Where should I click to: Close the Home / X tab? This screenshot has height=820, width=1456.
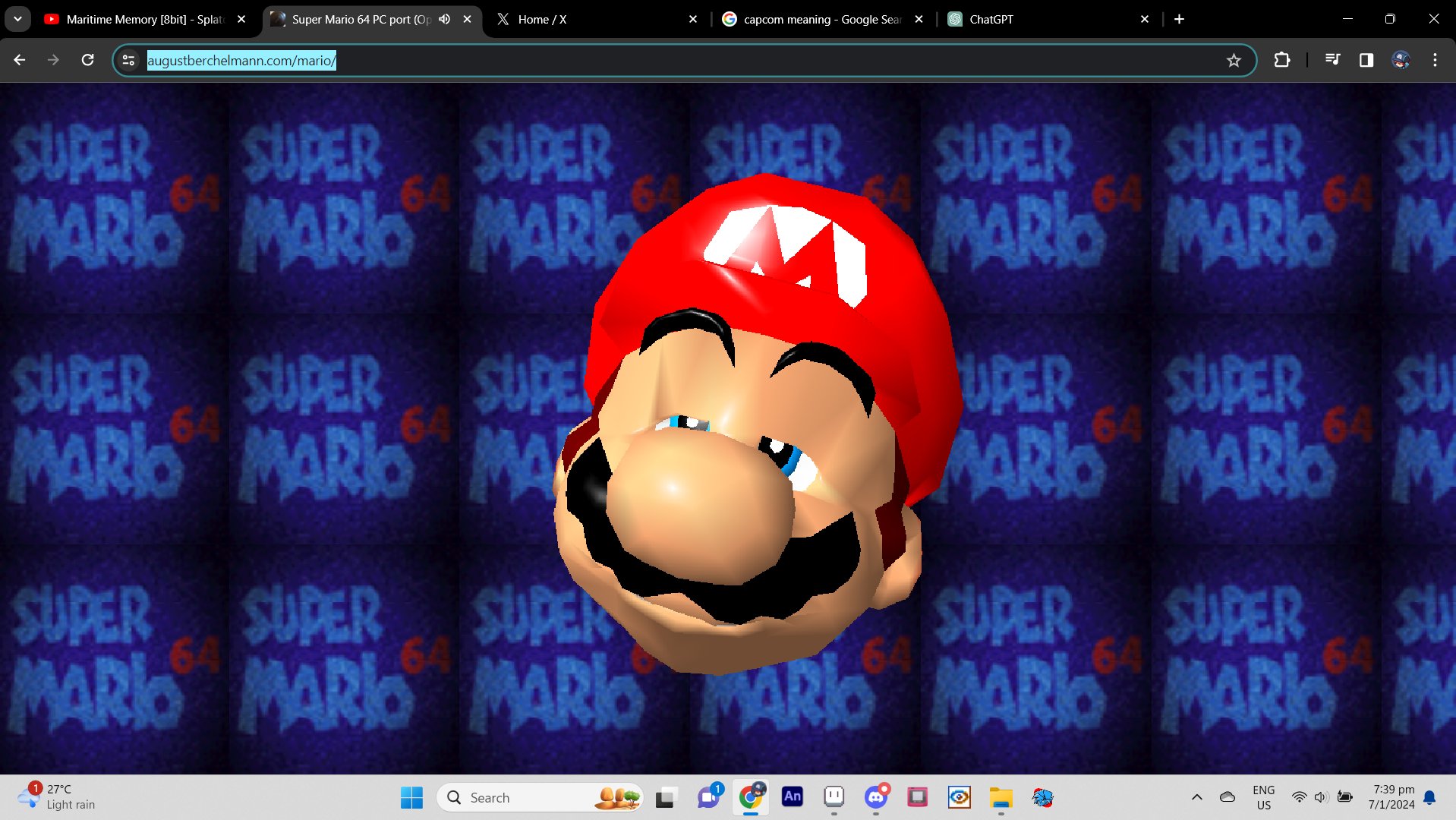coord(693,19)
